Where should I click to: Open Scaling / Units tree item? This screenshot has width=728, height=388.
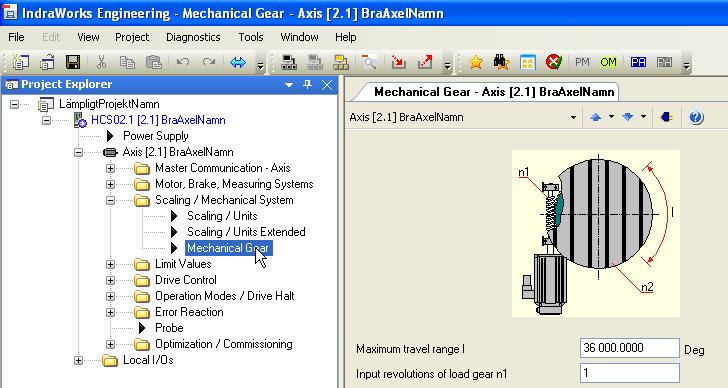tap(222, 216)
